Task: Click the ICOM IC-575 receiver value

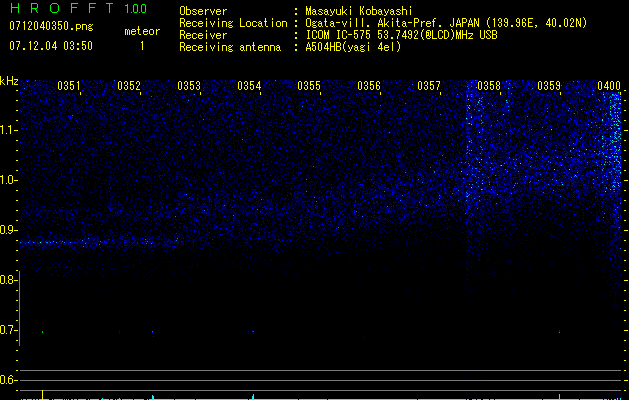Action: 401,35
